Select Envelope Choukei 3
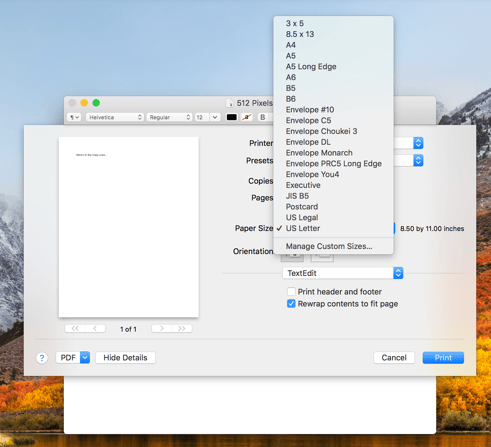The height and width of the screenshot is (447, 491). coord(333,131)
